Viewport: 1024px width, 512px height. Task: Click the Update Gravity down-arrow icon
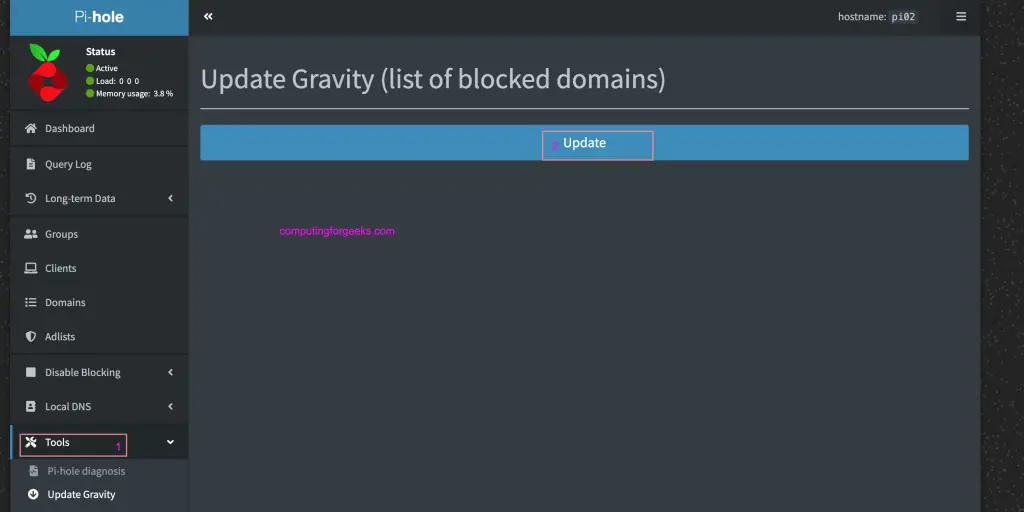click(x=34, y=494)
